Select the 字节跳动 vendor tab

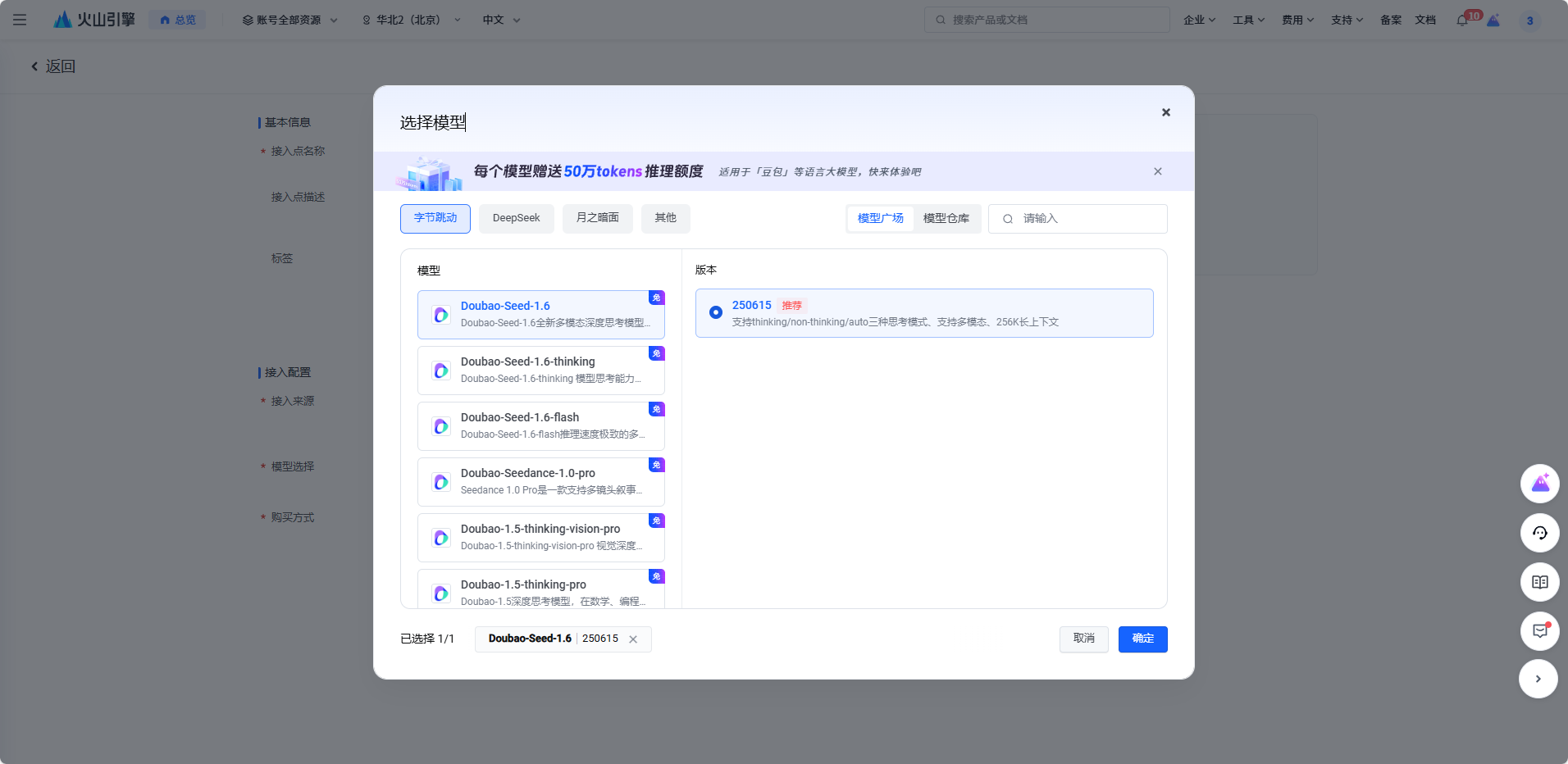click(435, 219)
